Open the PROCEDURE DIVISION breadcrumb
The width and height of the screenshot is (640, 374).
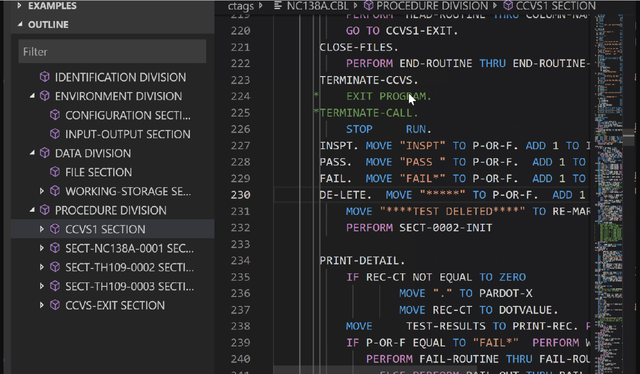click(432, 6)
